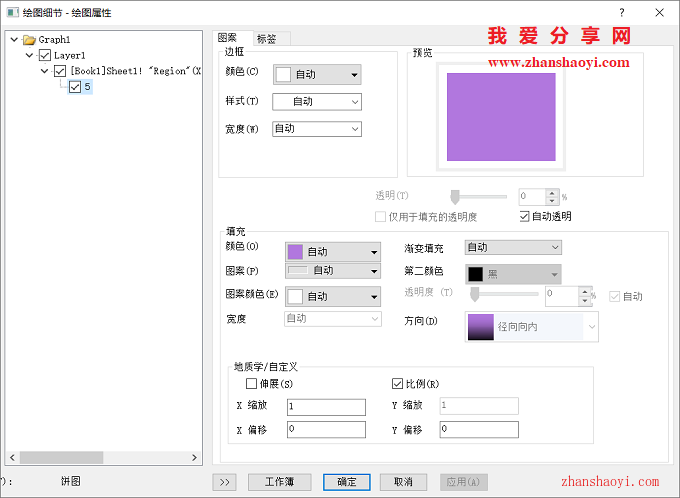Open the border 样式(T) dropdown

(x=317, y=102)
